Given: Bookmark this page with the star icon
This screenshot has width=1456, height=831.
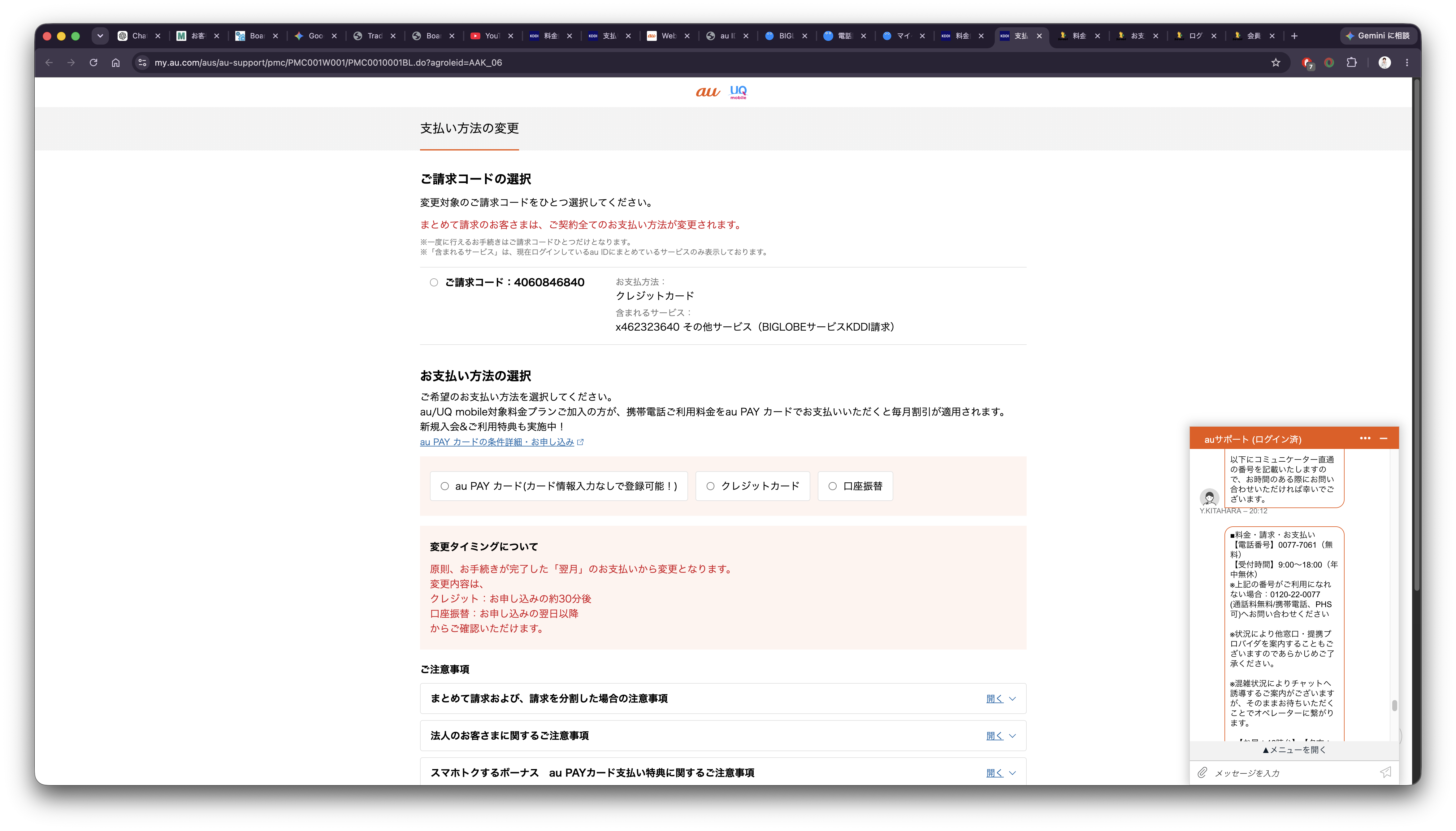Looking at the screenshot, I should 1276,63.
